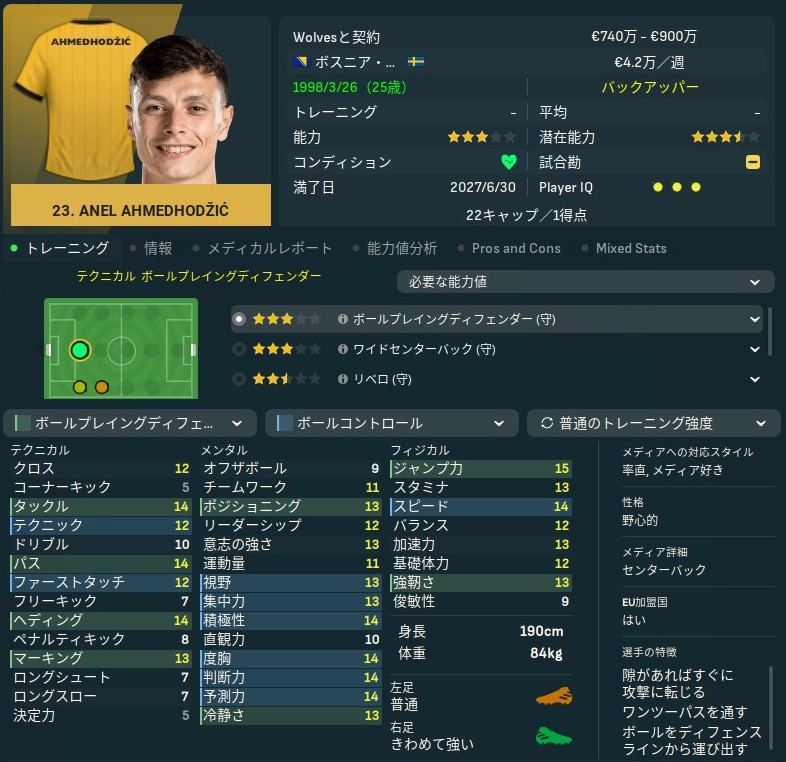This screenshot has height=762, width=786.
Task: Select the ワイドセンターバック (守) role radio button
Action: (x=239, y=349)
